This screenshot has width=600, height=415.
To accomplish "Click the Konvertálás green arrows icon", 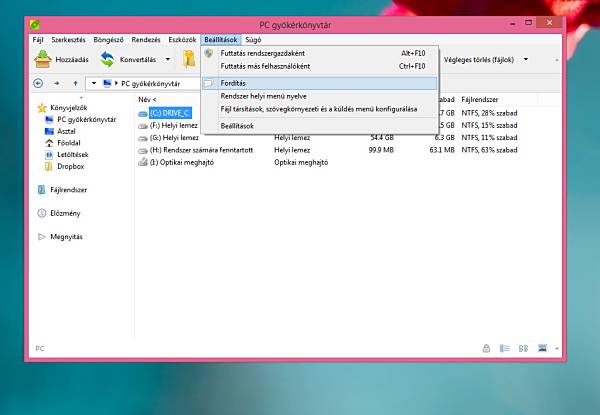I will (107, 60).
